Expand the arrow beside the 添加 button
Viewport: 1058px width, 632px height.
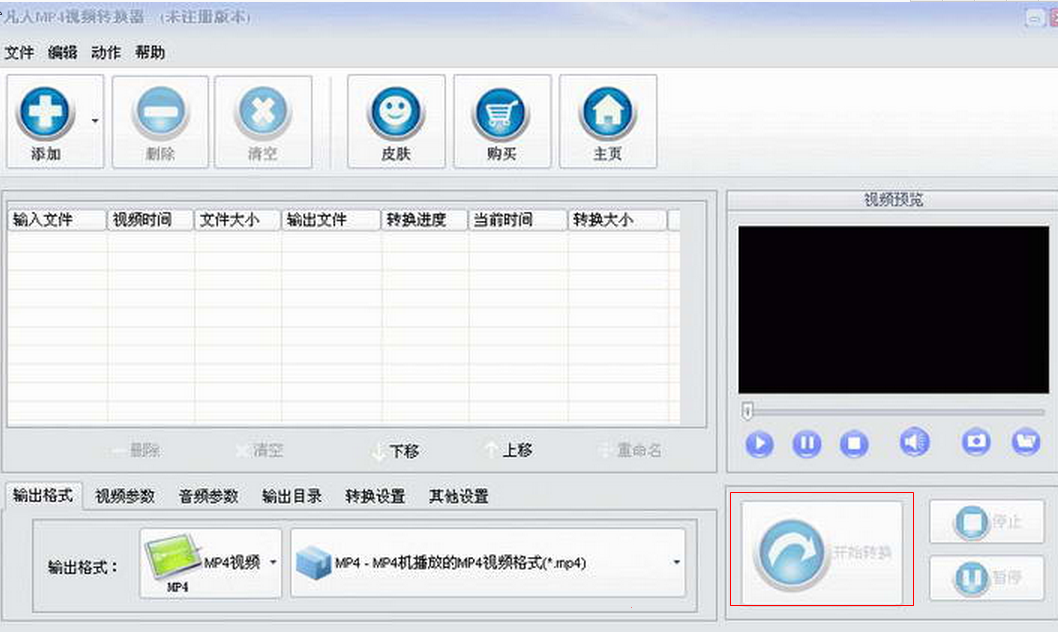(95, 121)
